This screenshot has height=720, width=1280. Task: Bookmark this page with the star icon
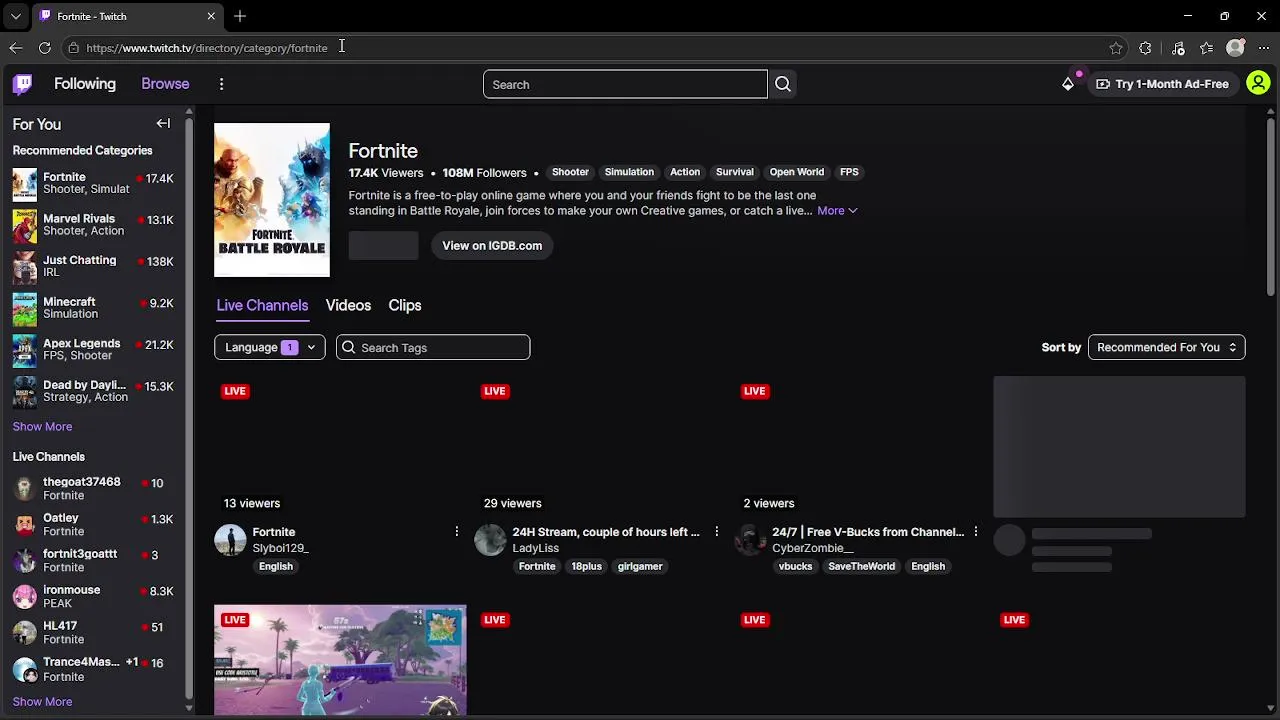1116,48
